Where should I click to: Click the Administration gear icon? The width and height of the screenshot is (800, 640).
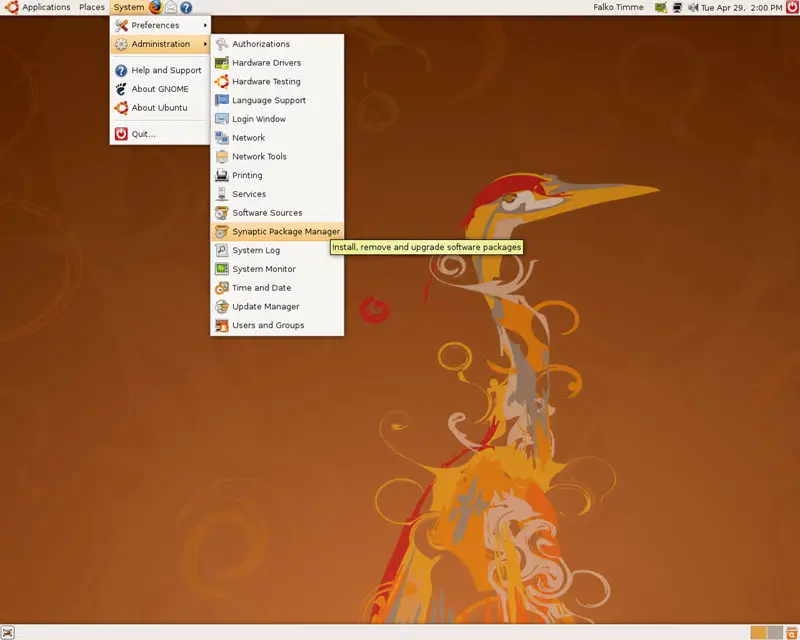pos(121,44)
